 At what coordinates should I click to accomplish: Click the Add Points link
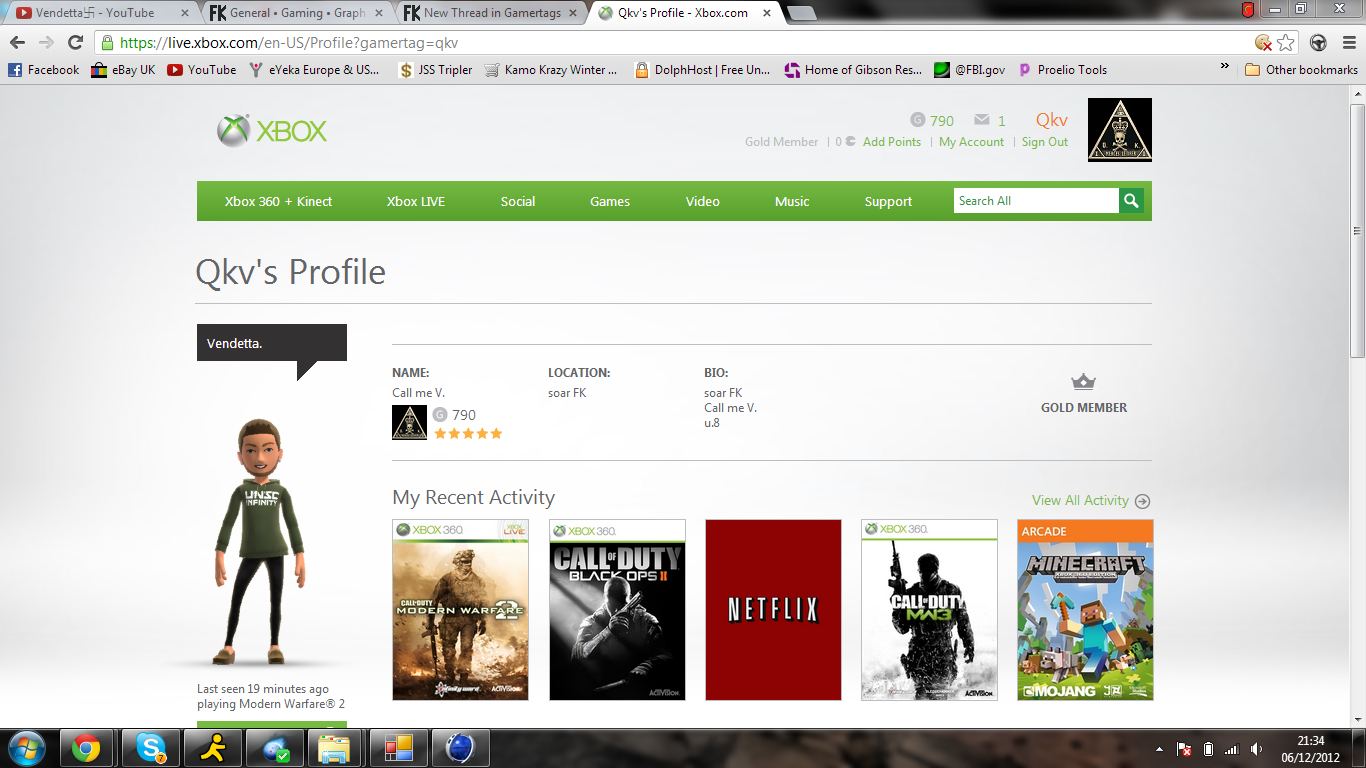tap(892, 142)
